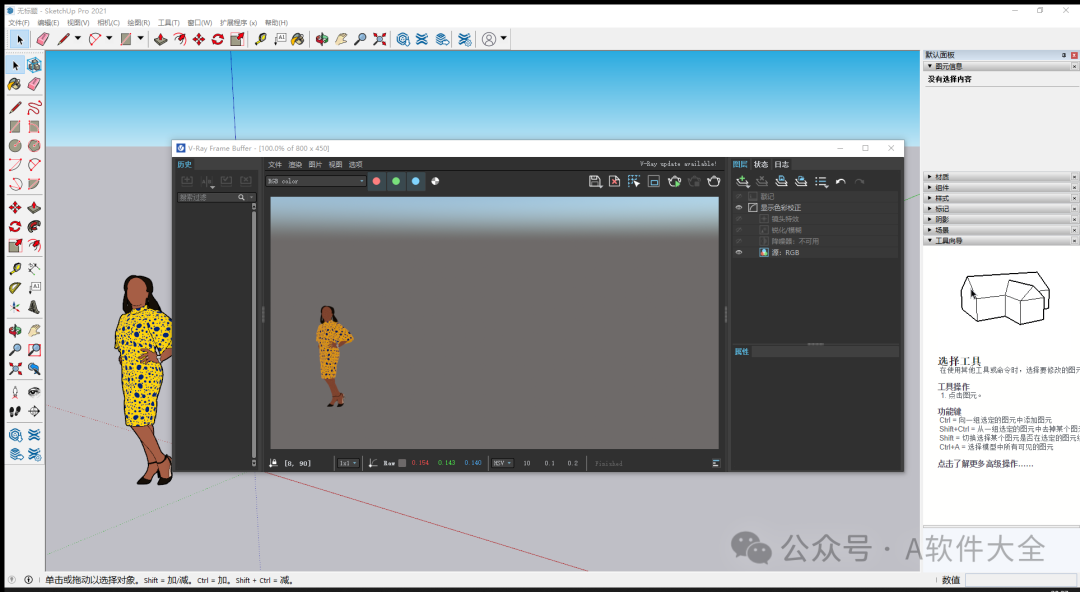The width and height of the screenshot is (1080, 592).
Task: Click the render teapot icon in Frame Buffer
Action: pyautogui.click(x=714, y=181)
